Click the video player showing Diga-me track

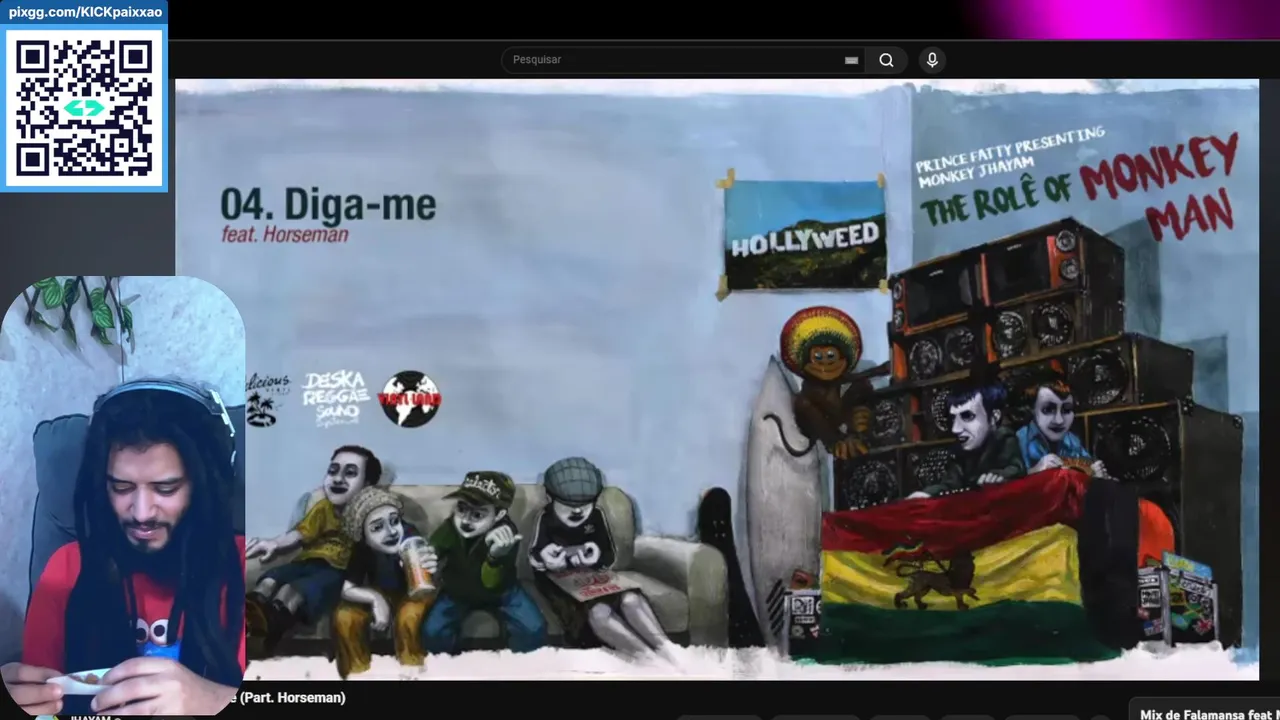(x=717, y=379)
